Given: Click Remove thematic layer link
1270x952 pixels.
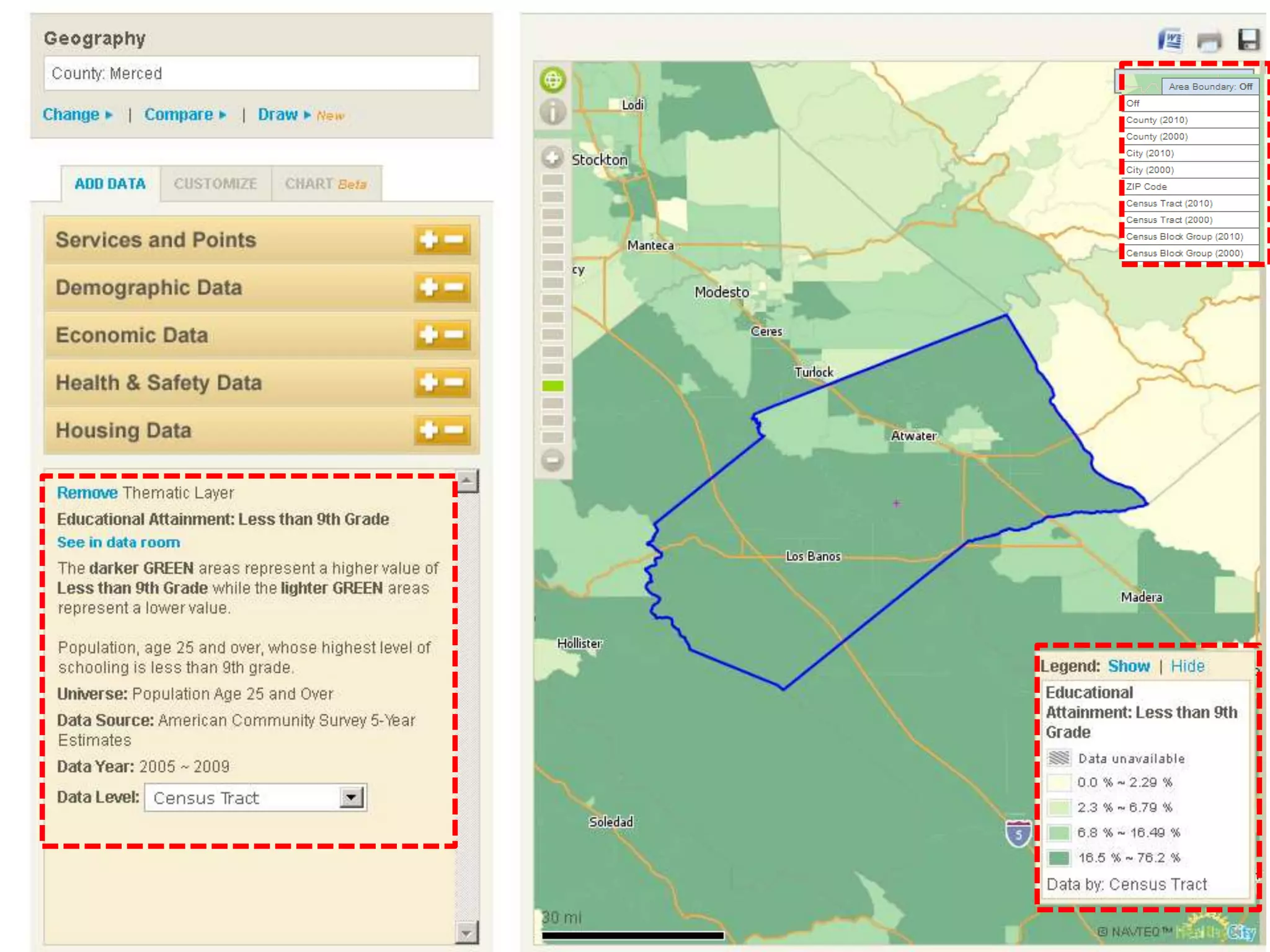Looking at the screenshot, I should [87, 493].
